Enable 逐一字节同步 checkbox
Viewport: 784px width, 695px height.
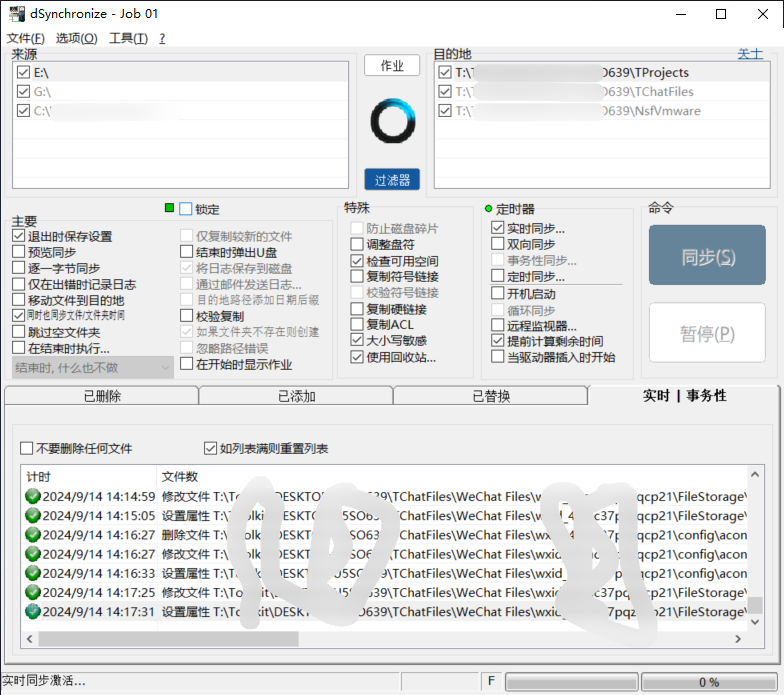18,268
